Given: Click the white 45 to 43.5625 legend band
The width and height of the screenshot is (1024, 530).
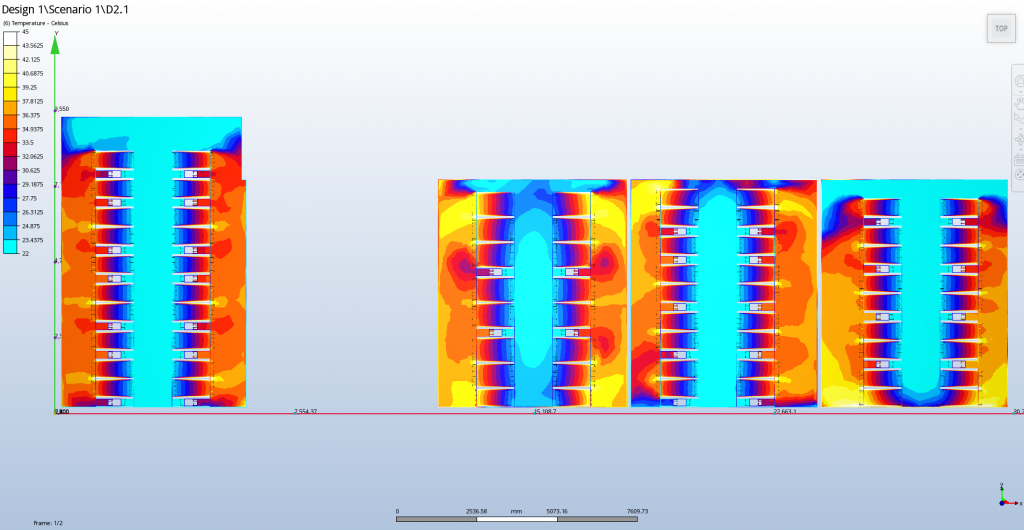Looking at the screenshot, I should click(x=11, y=39).
